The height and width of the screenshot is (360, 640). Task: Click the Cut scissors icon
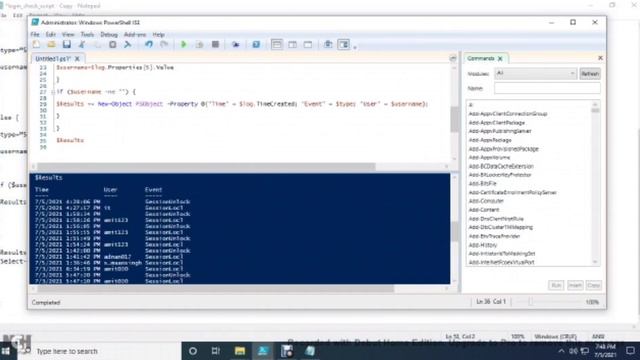[82, 44]
